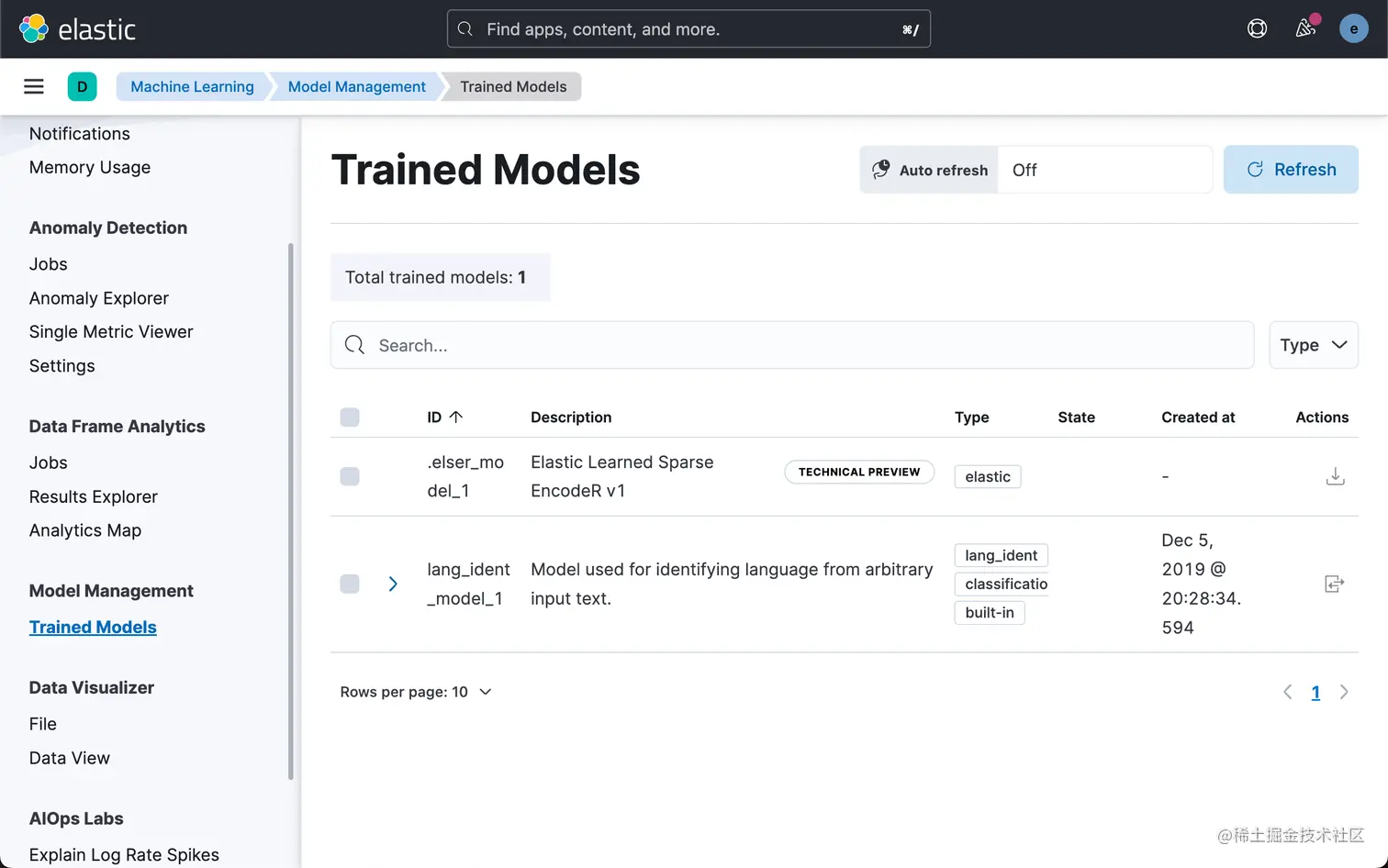Click the lang_ident_model_1 action icon
The image size is (1388, 868).
1335,584
